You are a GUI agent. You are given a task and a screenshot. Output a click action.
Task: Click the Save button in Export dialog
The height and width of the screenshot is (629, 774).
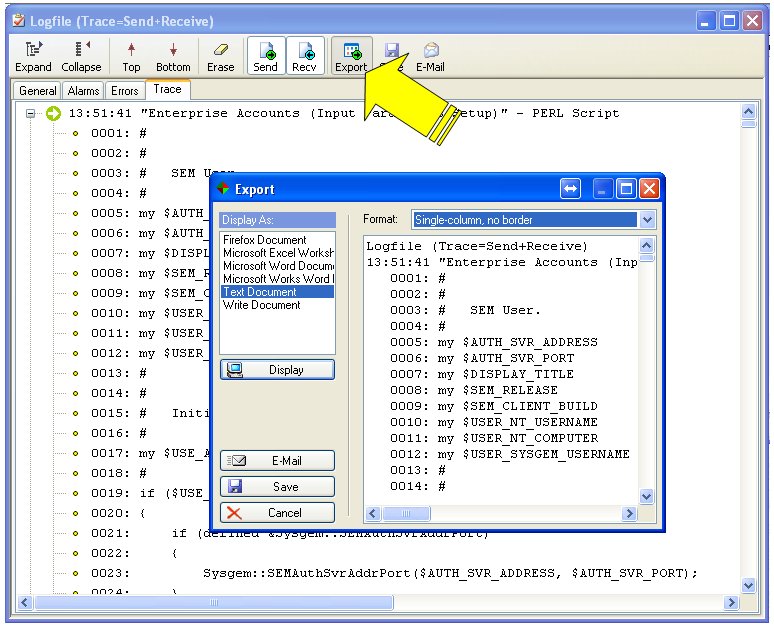(277, 487)
